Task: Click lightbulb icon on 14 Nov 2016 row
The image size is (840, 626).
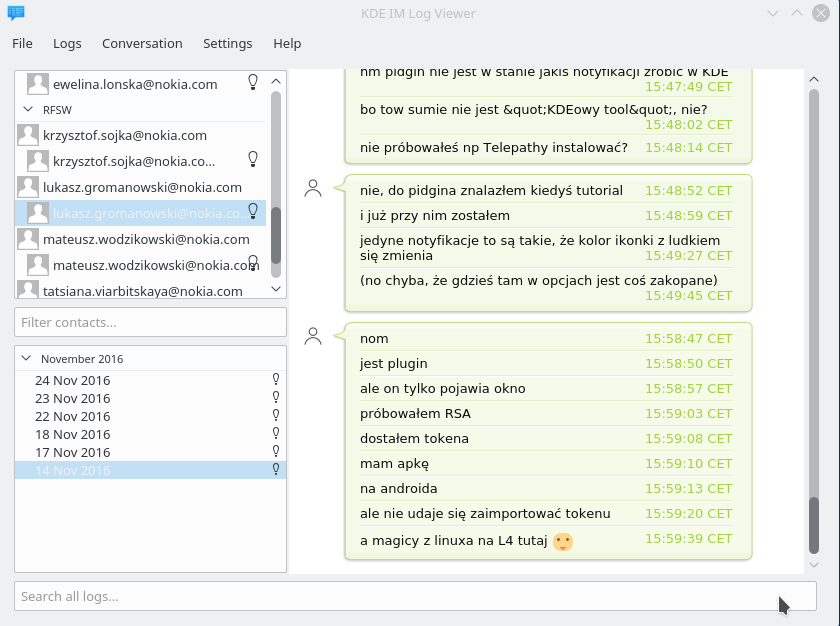Action: (x=276, y=469)
